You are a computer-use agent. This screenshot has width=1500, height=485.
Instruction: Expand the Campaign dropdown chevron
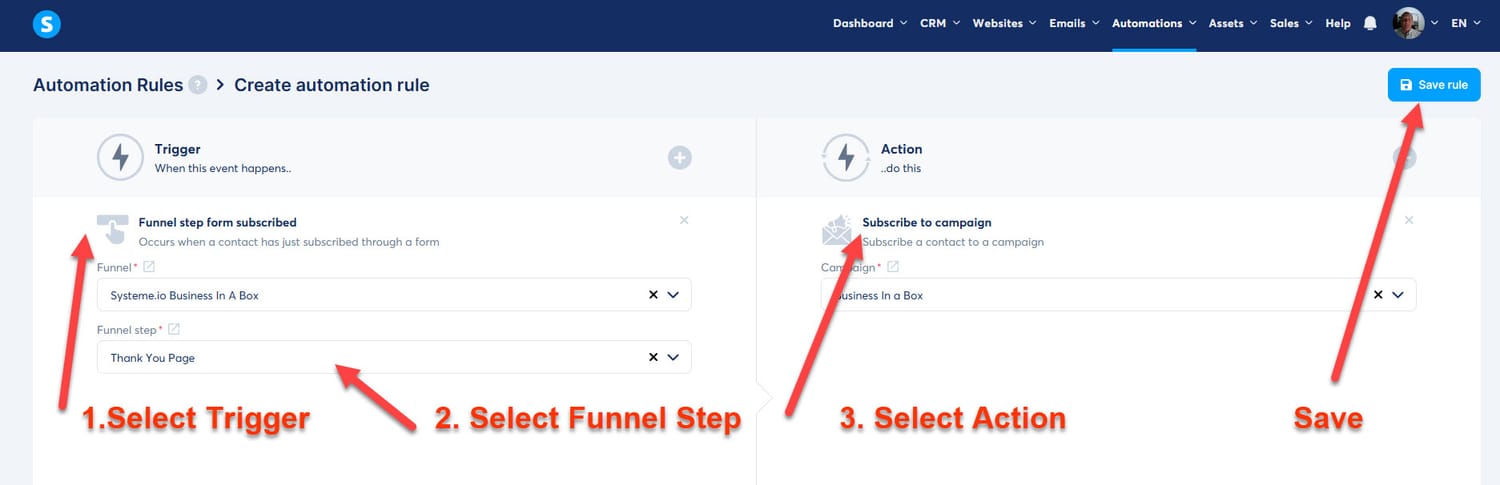coord(1398,295)
